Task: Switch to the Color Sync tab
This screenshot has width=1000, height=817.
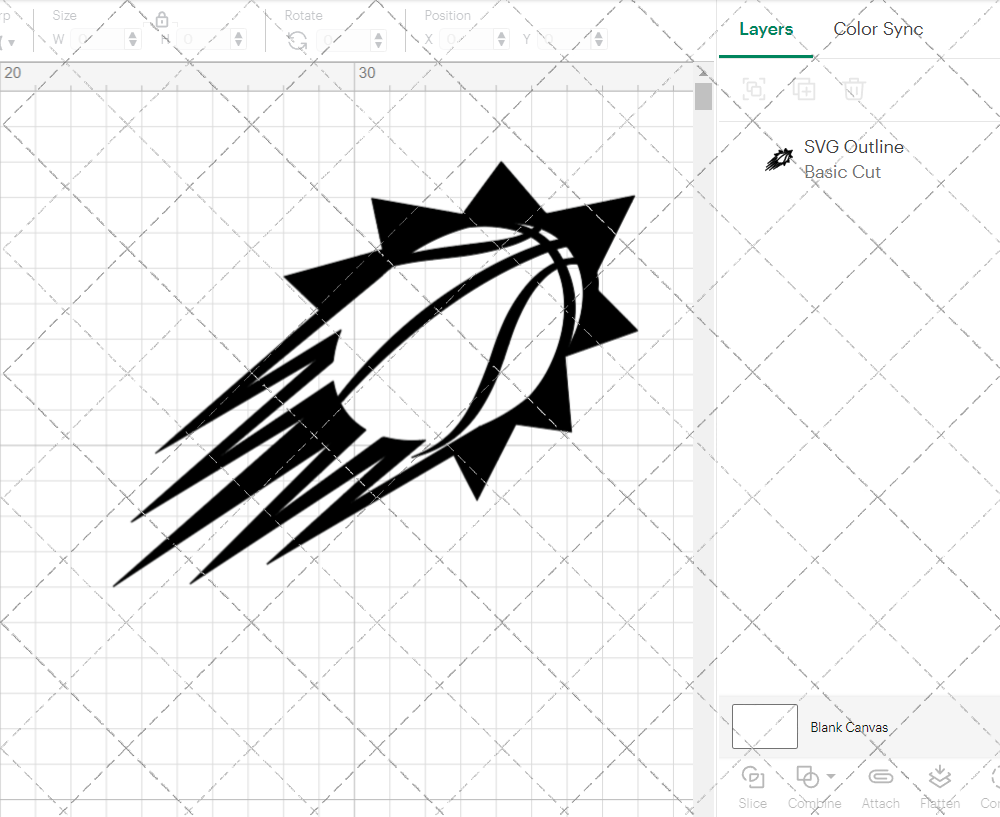Action: pos(878,29)
